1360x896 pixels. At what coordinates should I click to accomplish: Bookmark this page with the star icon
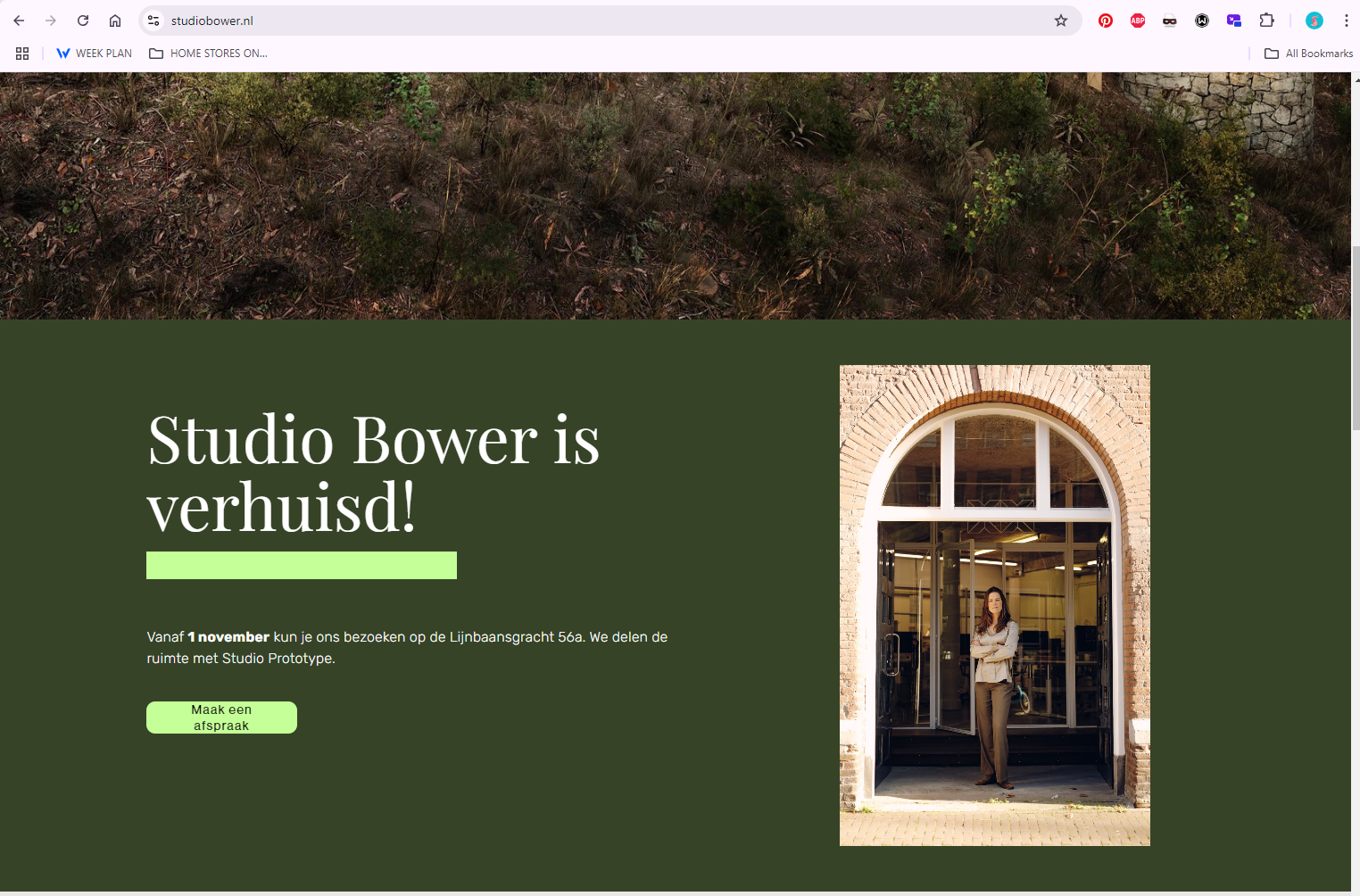[1061, 21]
